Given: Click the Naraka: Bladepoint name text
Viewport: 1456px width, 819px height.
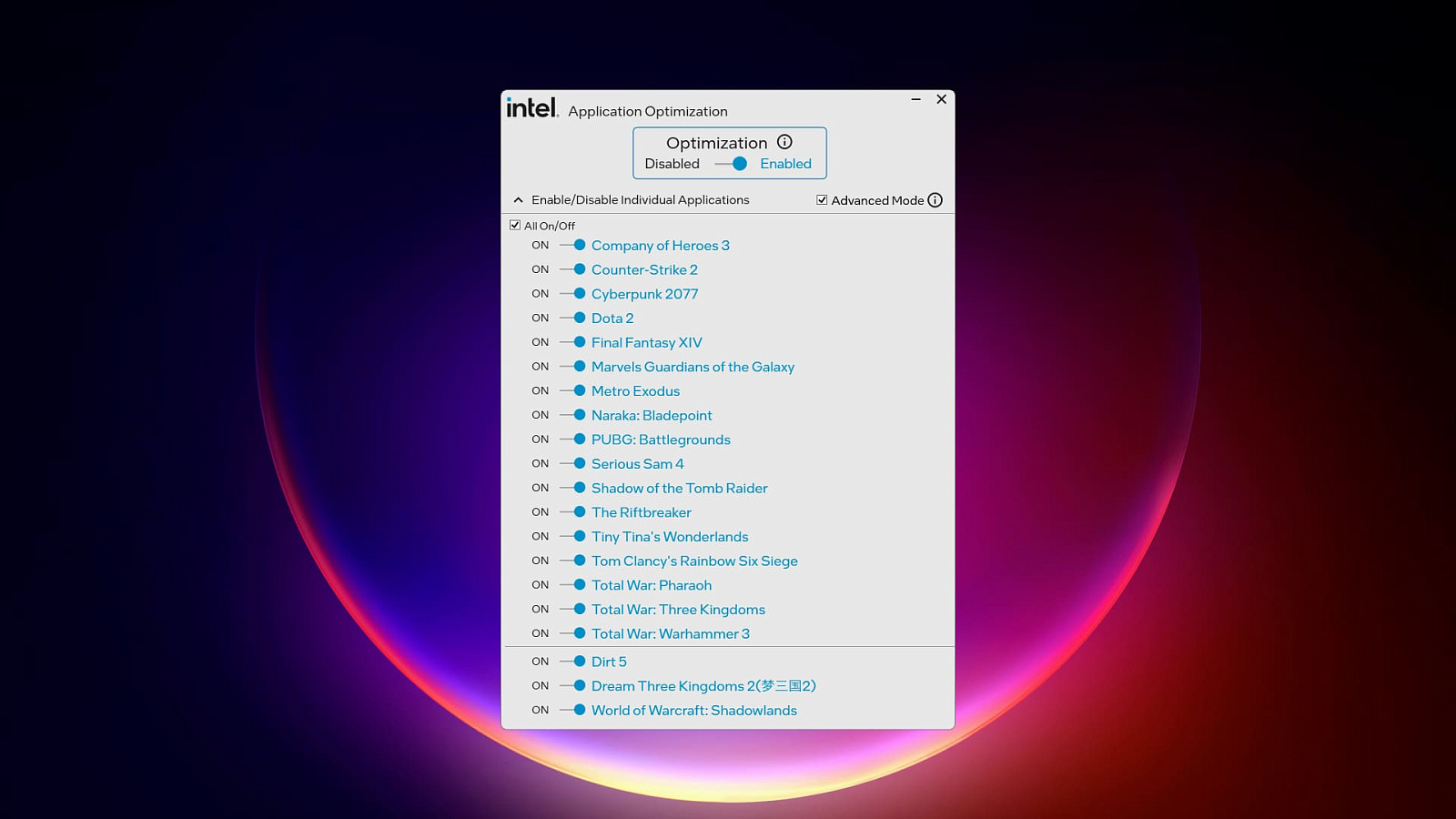Looking at the screenshot, I should pyautogui.click(x=652, y=416).
